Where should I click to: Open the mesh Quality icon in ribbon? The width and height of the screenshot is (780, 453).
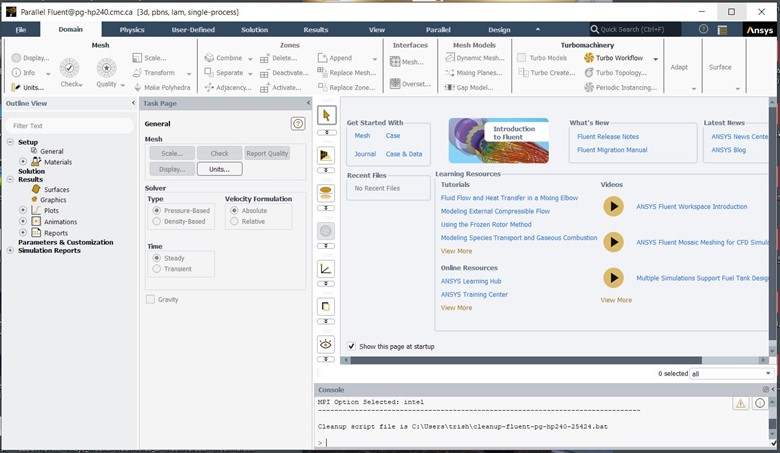click(x=106, y=68)
